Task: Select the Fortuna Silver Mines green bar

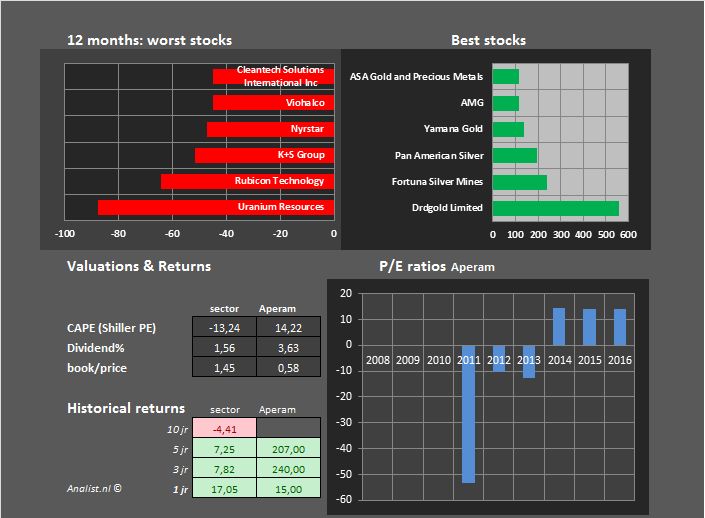Action: 520,182
